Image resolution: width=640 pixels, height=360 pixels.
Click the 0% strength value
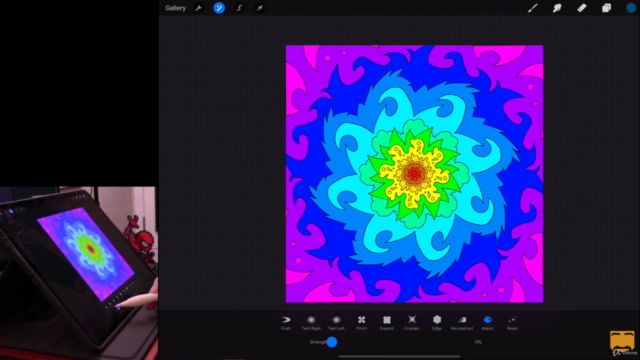(x=478, y=342)
